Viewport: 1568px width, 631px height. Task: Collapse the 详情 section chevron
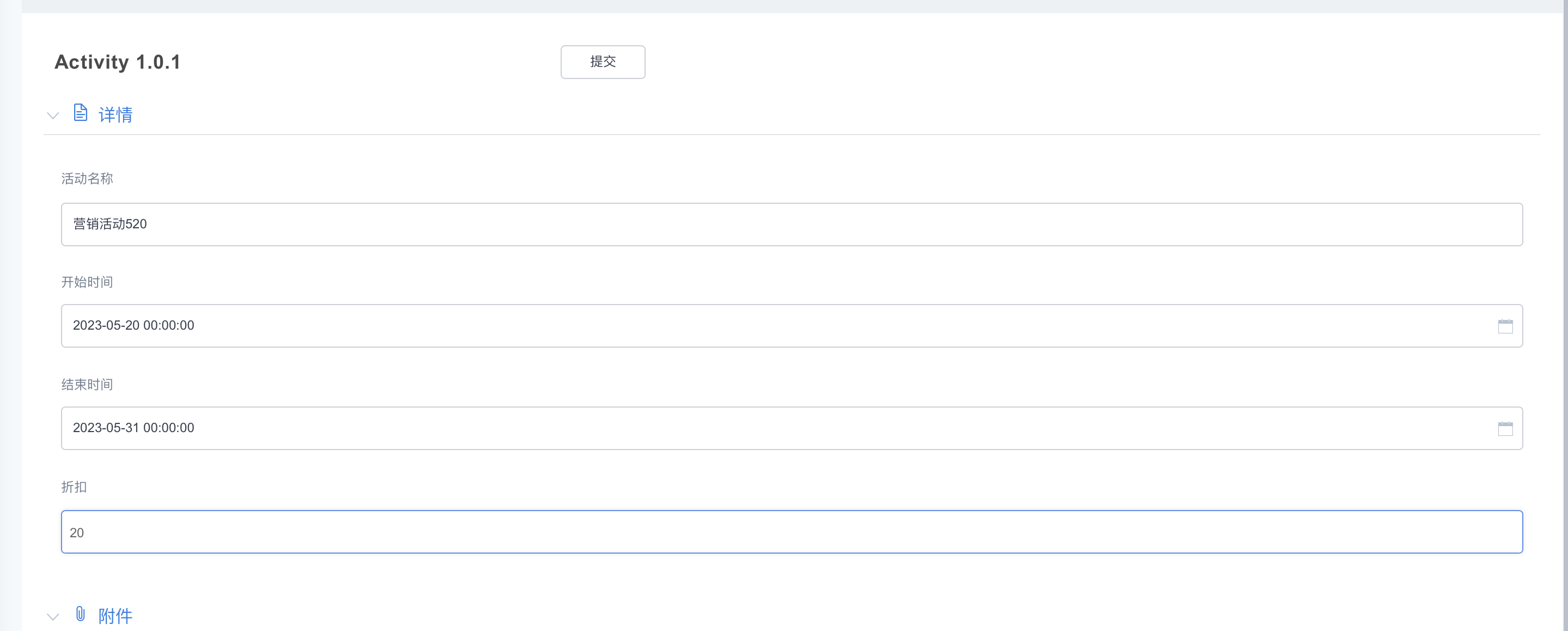coord(53,115)
